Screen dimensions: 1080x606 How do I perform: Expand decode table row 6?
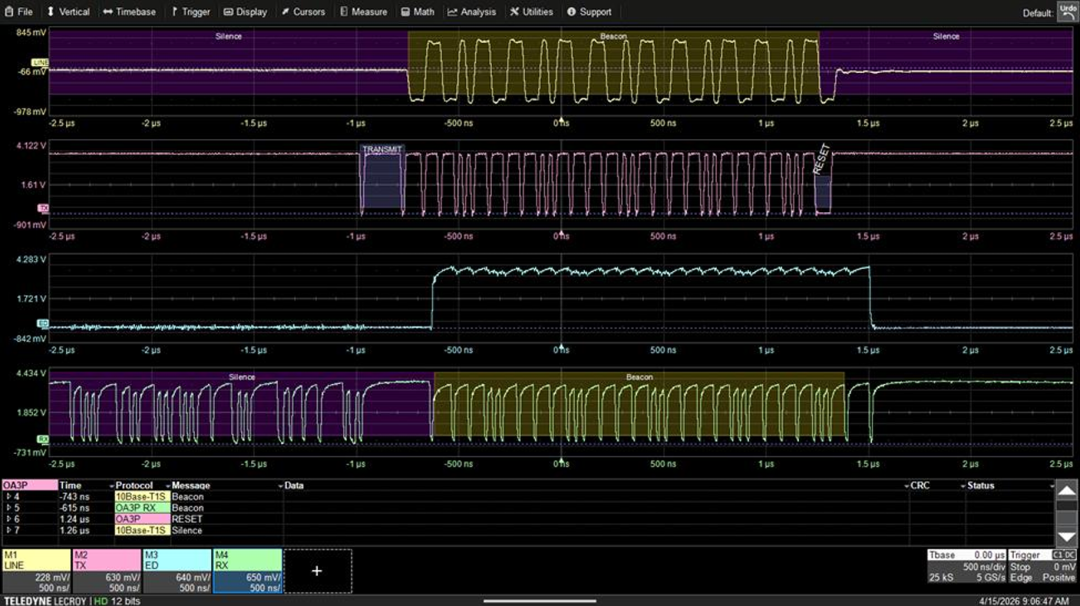click(8, 519)
